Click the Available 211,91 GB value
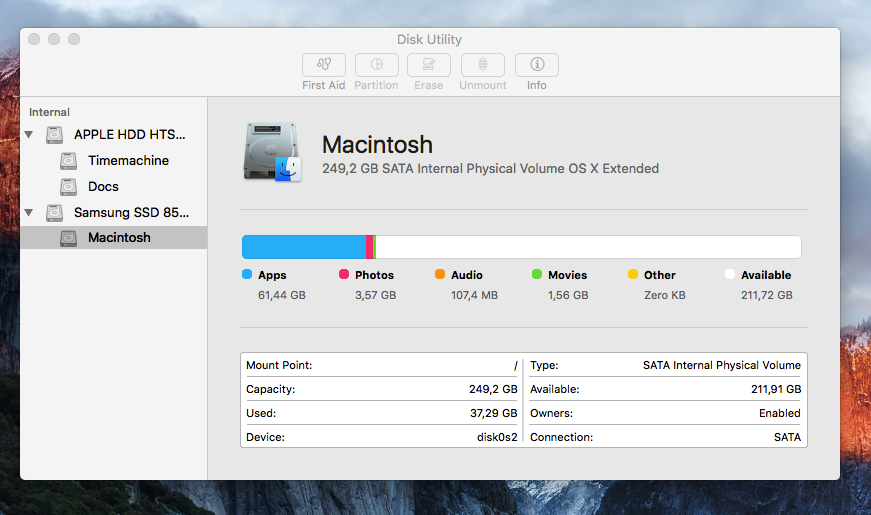This screenshot has height=515, width=871. pos(776,389)
